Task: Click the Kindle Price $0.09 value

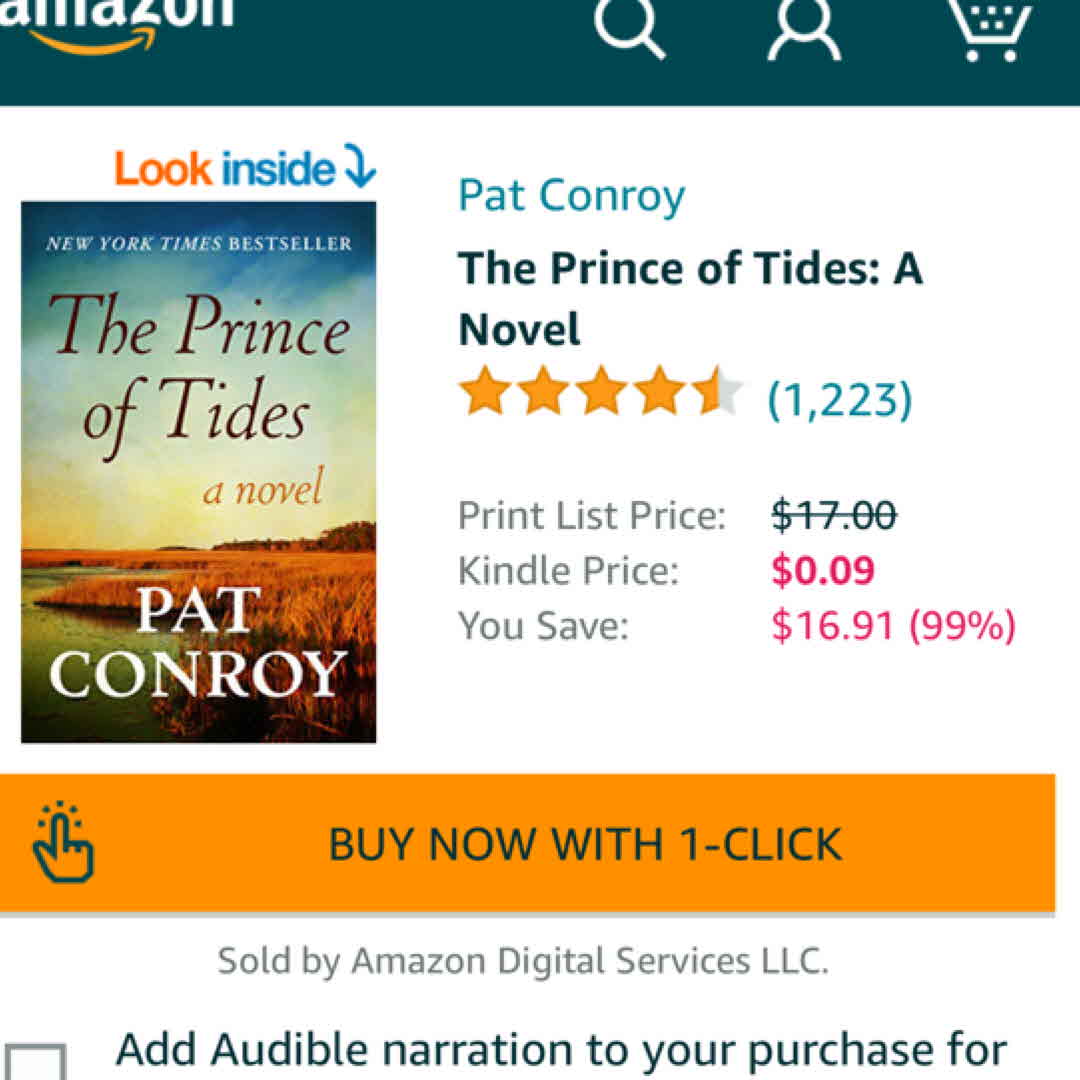Action: [x=823, y=571]
